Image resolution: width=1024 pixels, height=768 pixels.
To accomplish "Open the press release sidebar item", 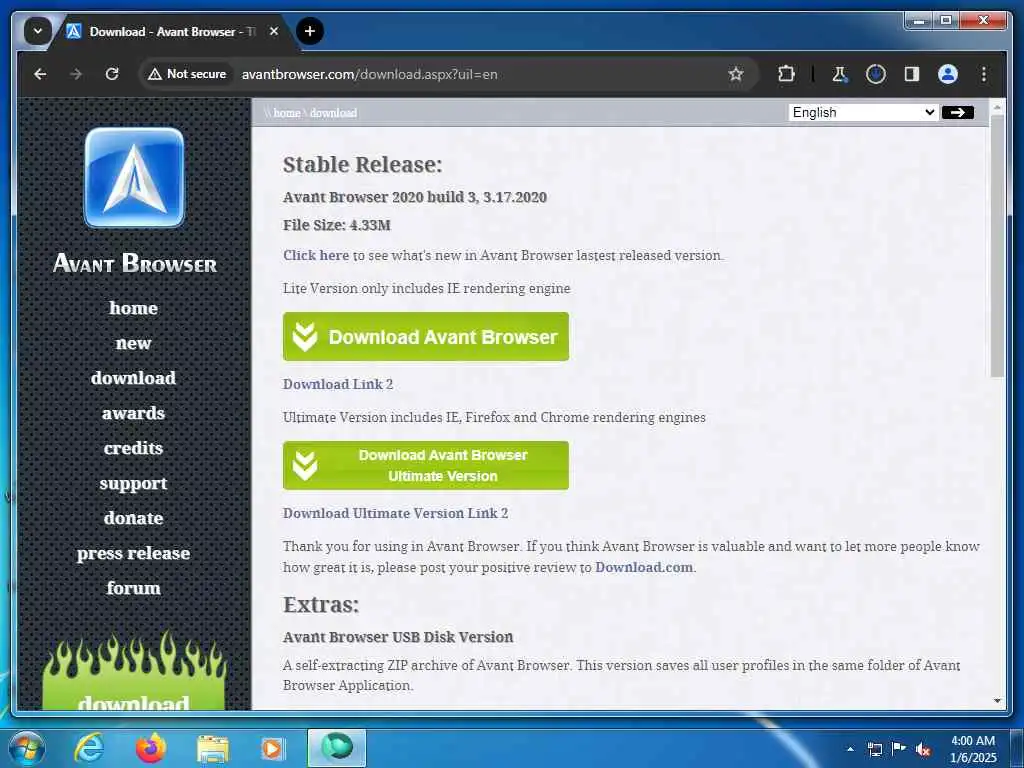I will [x=133, y=553].
